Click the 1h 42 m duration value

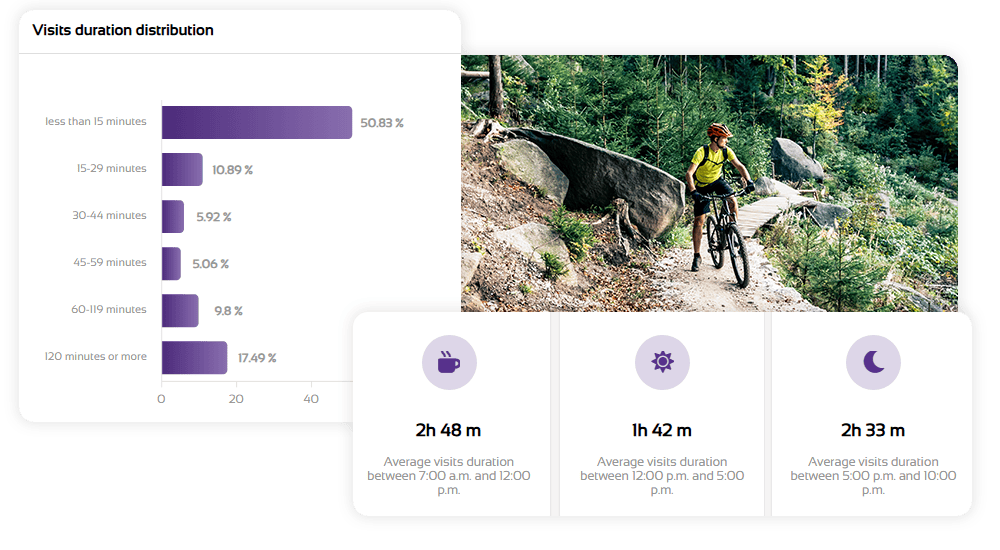(x=662, y=430)
